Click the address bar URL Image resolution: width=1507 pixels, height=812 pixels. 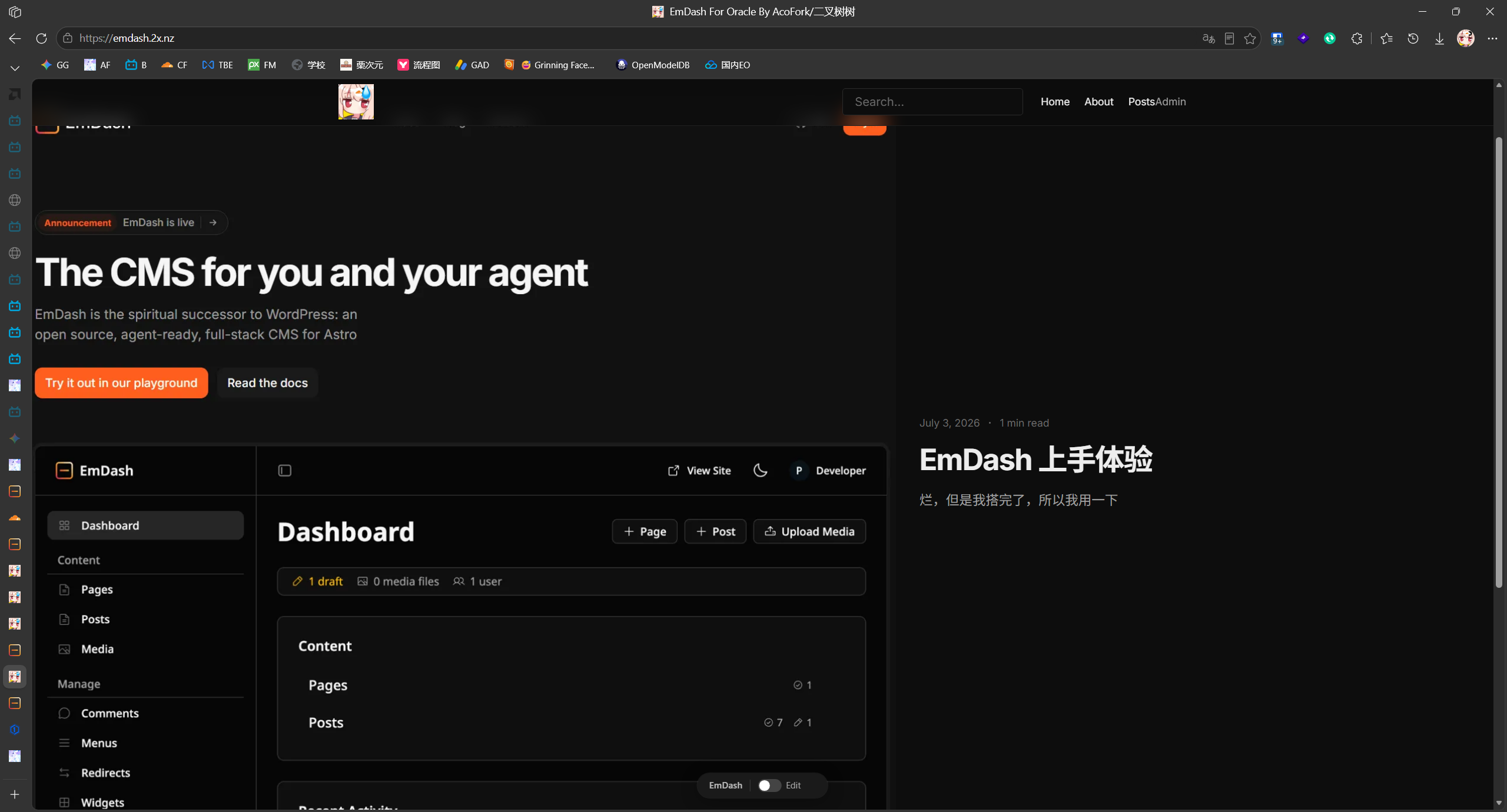coord(127,38)
